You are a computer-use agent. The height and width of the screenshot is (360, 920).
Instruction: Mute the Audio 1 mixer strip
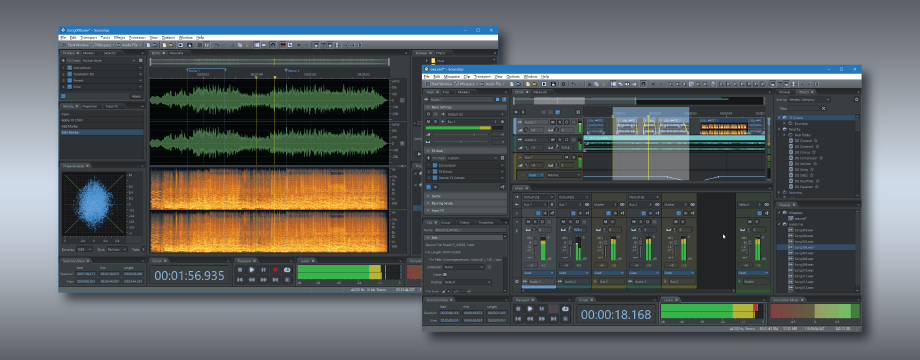click(x=528, y=222)
